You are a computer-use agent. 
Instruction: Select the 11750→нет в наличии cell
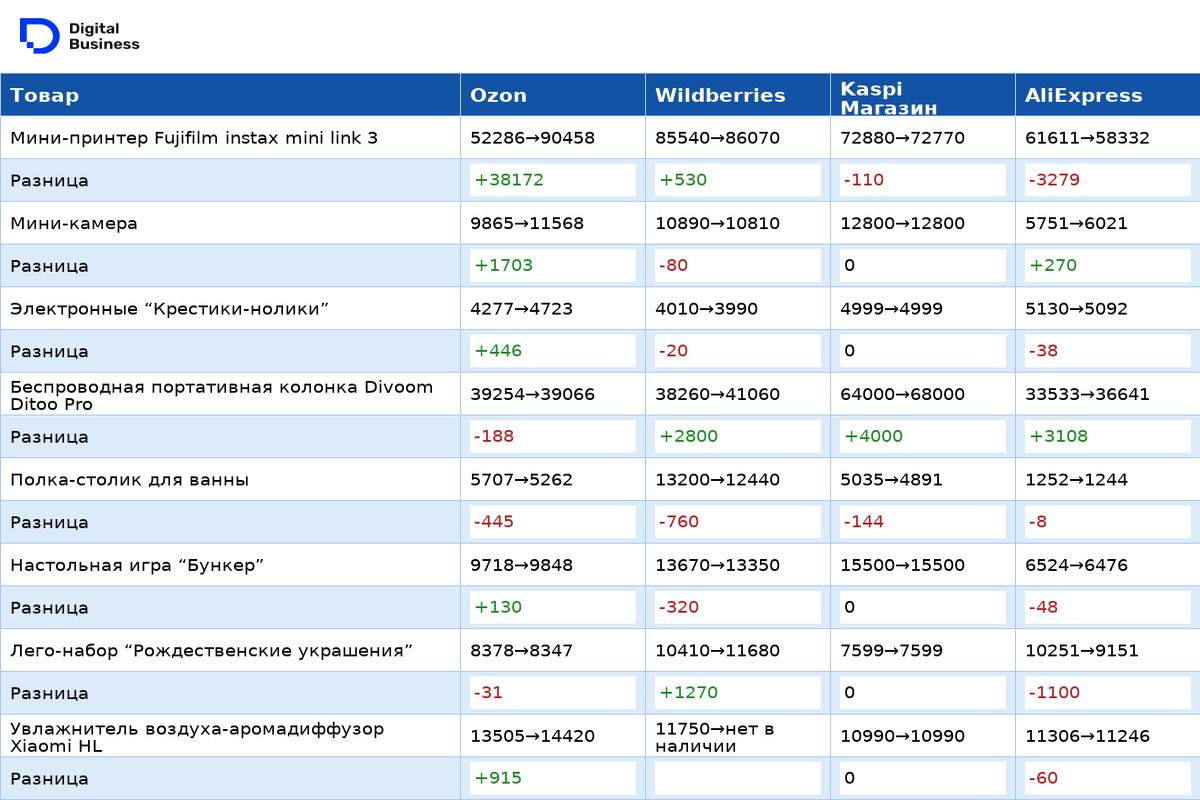coord(715,736)
